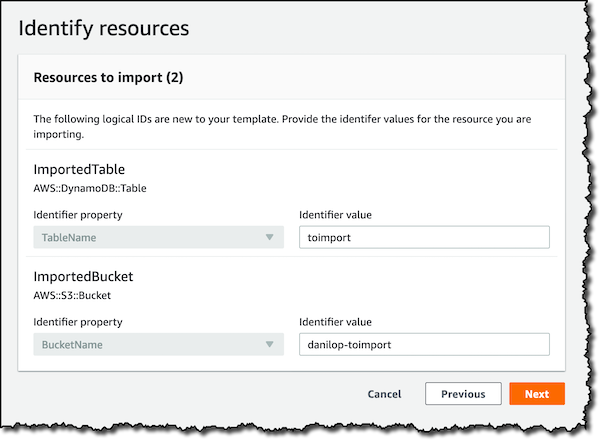This screenshot has width=600, height=440.
Task: Click the Identify resources page heading
Action: pyautogui.click(x=104, y=29)
